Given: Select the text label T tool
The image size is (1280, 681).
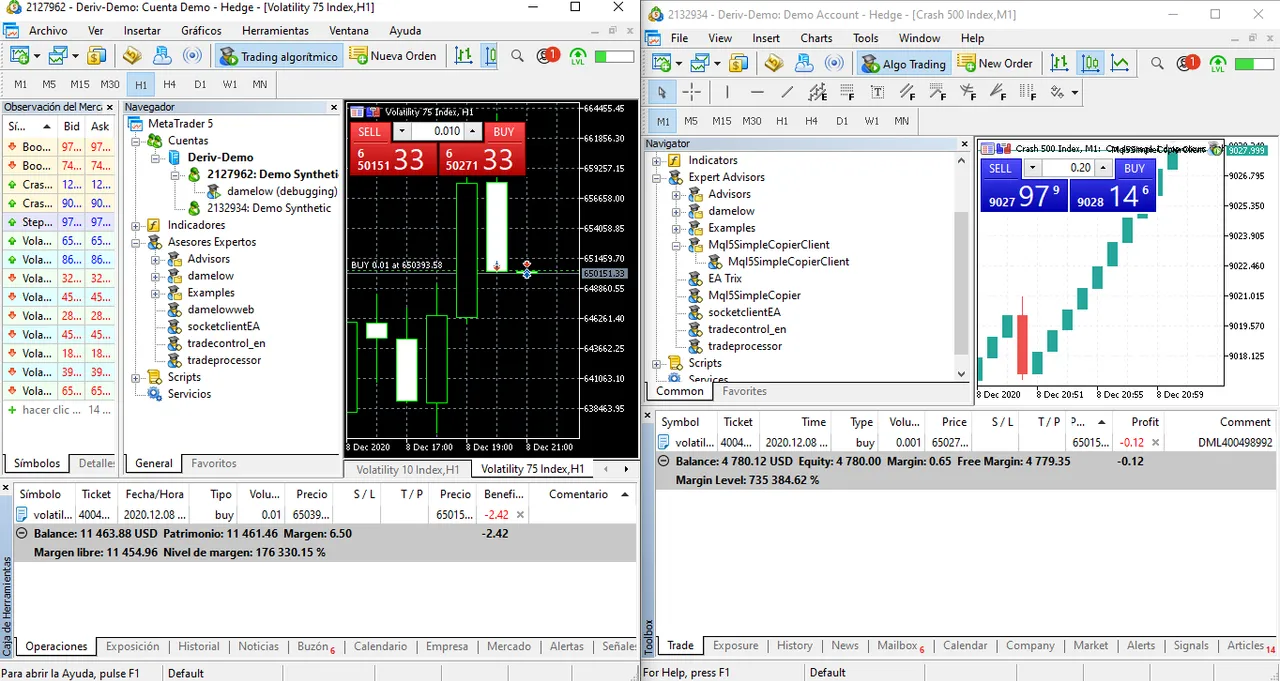Looking at the screenshot, I should [x=877, y=92].
